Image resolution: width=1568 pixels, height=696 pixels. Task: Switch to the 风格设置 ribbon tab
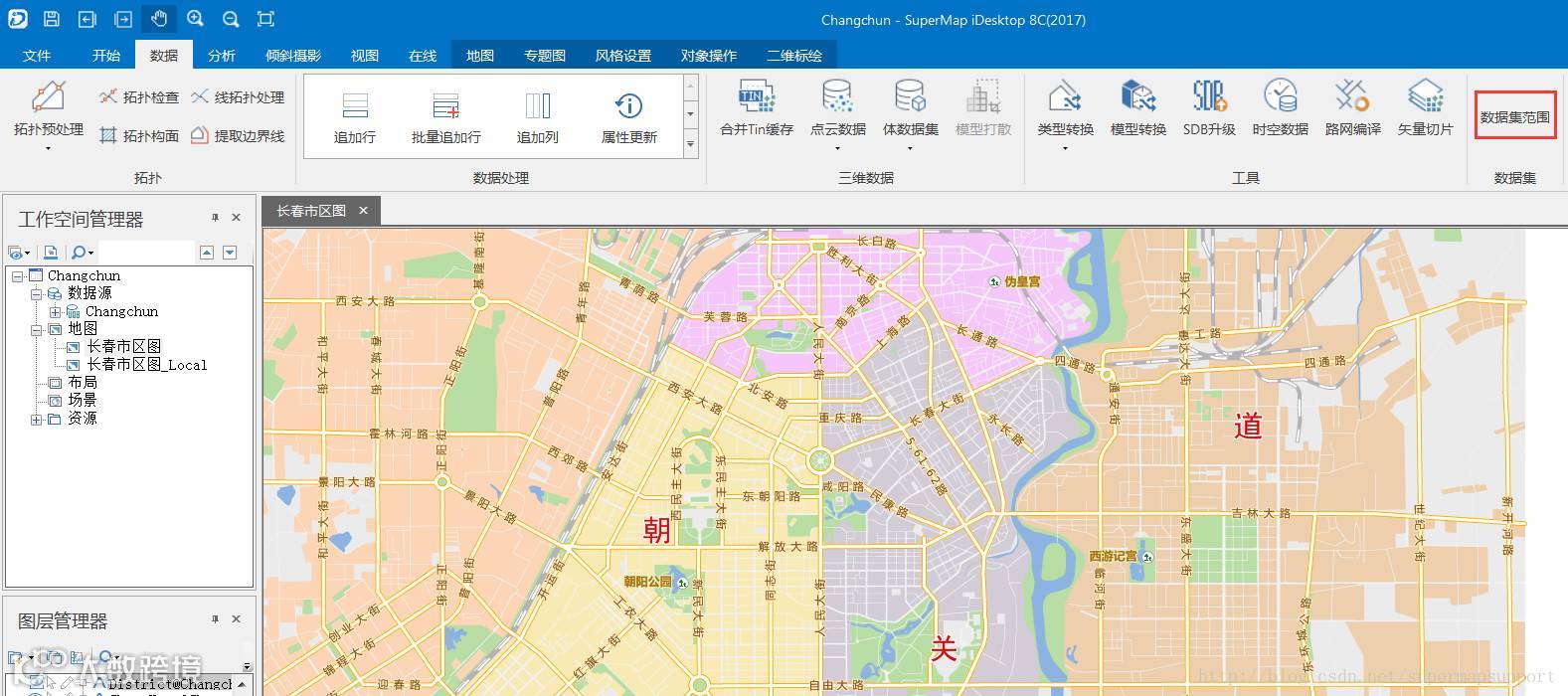coord(623,56)
